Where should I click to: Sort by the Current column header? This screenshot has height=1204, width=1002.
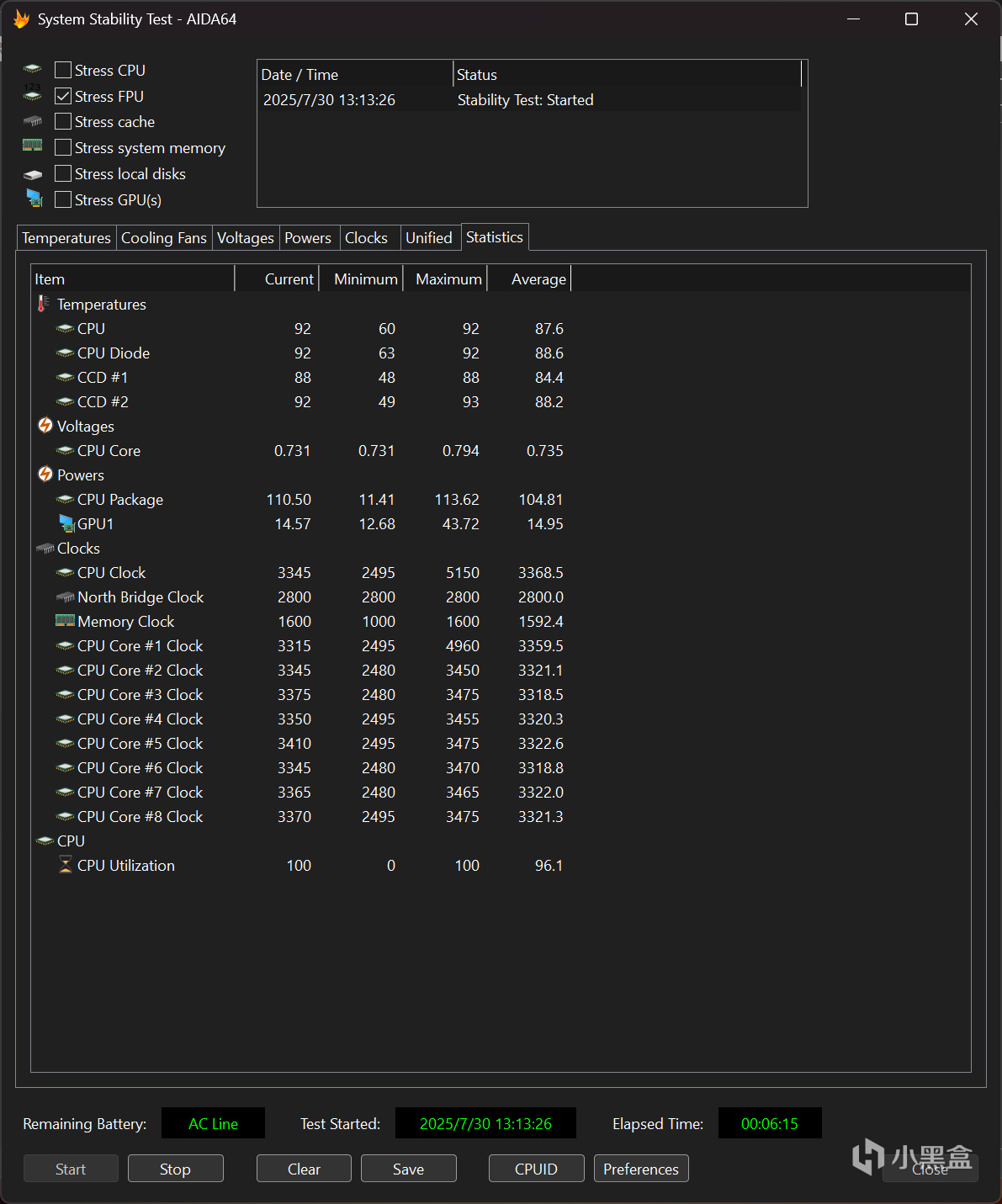click(x=277, y=278)
